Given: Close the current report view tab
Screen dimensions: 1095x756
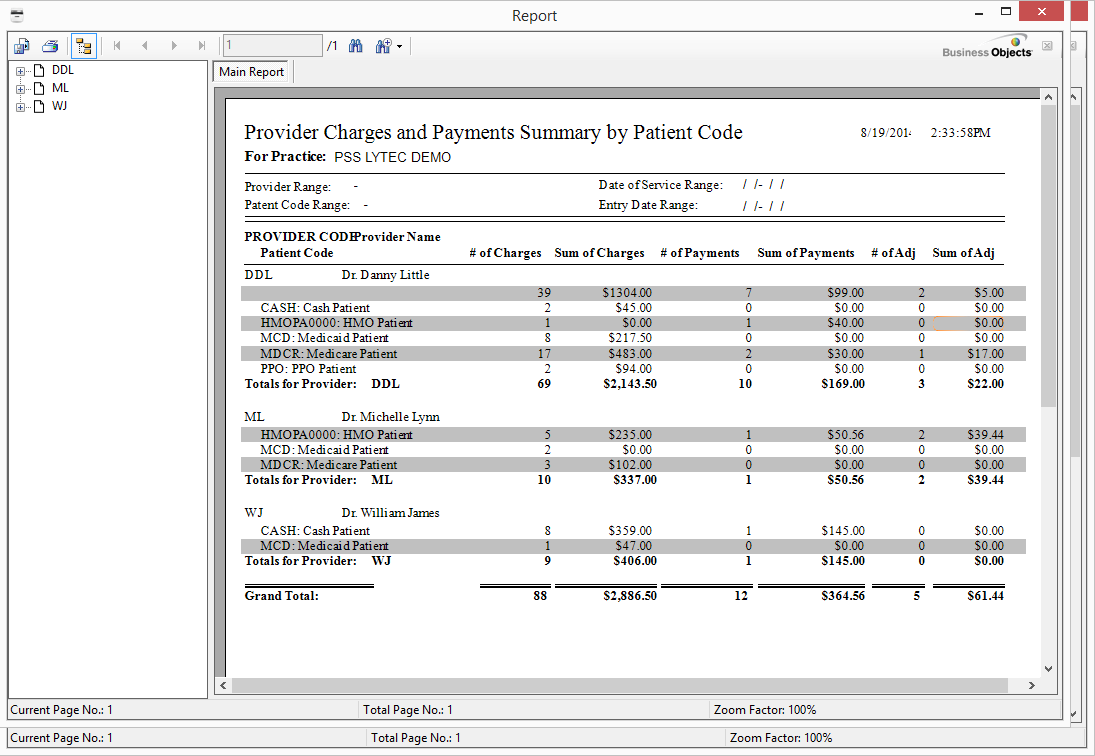Looking at the screenshot, I should 1047,46.
